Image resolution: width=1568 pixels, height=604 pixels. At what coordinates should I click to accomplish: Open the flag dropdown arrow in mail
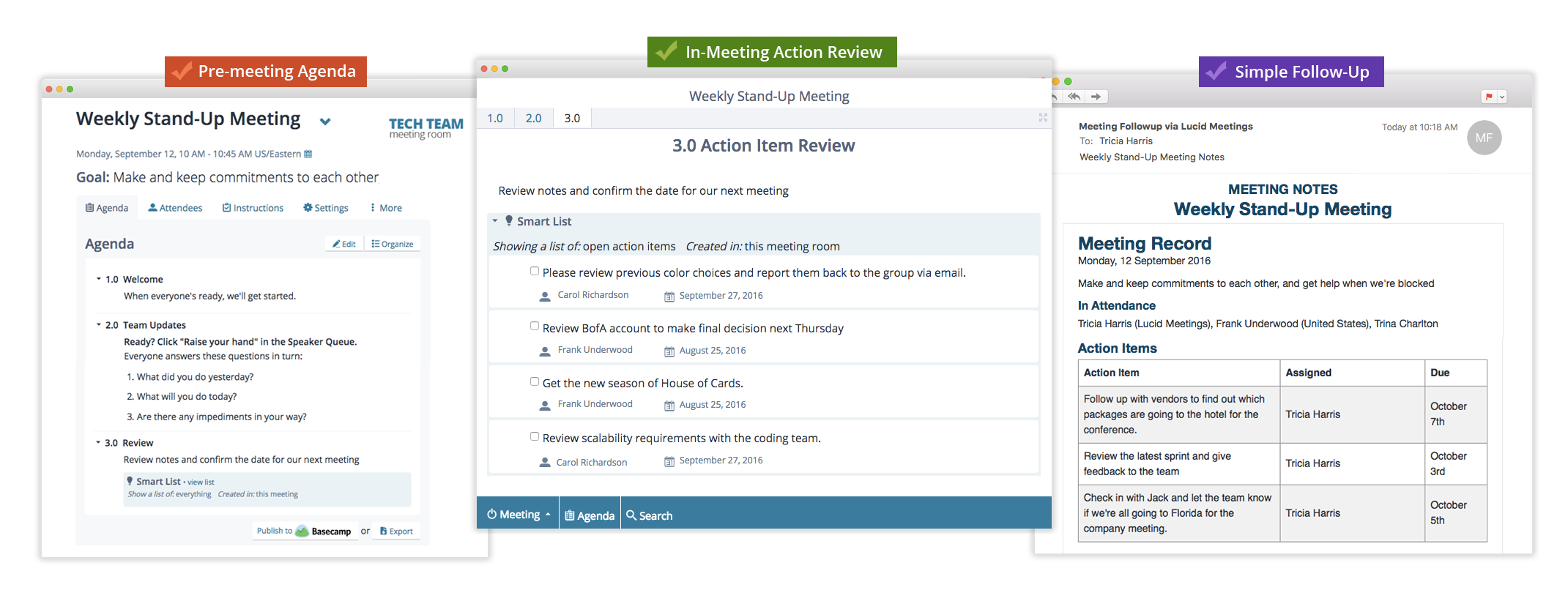click(1502, 97)
